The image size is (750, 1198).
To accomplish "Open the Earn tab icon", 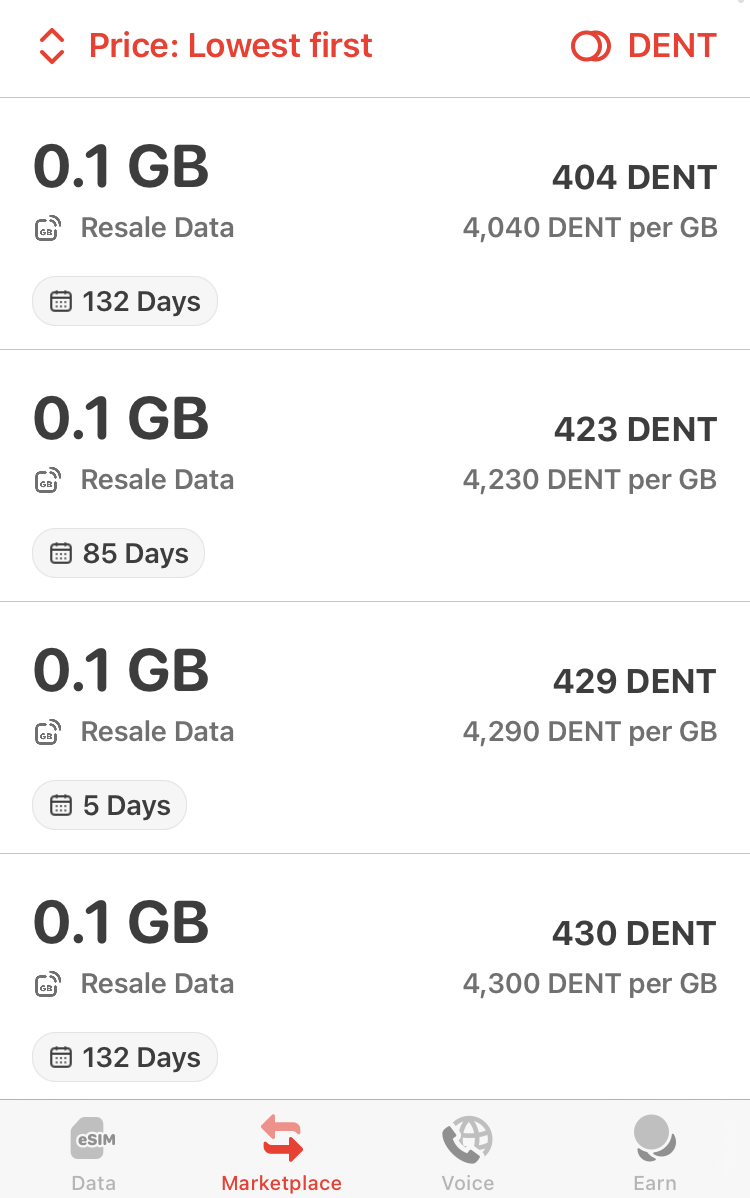I will click(x=655, y=1138).
